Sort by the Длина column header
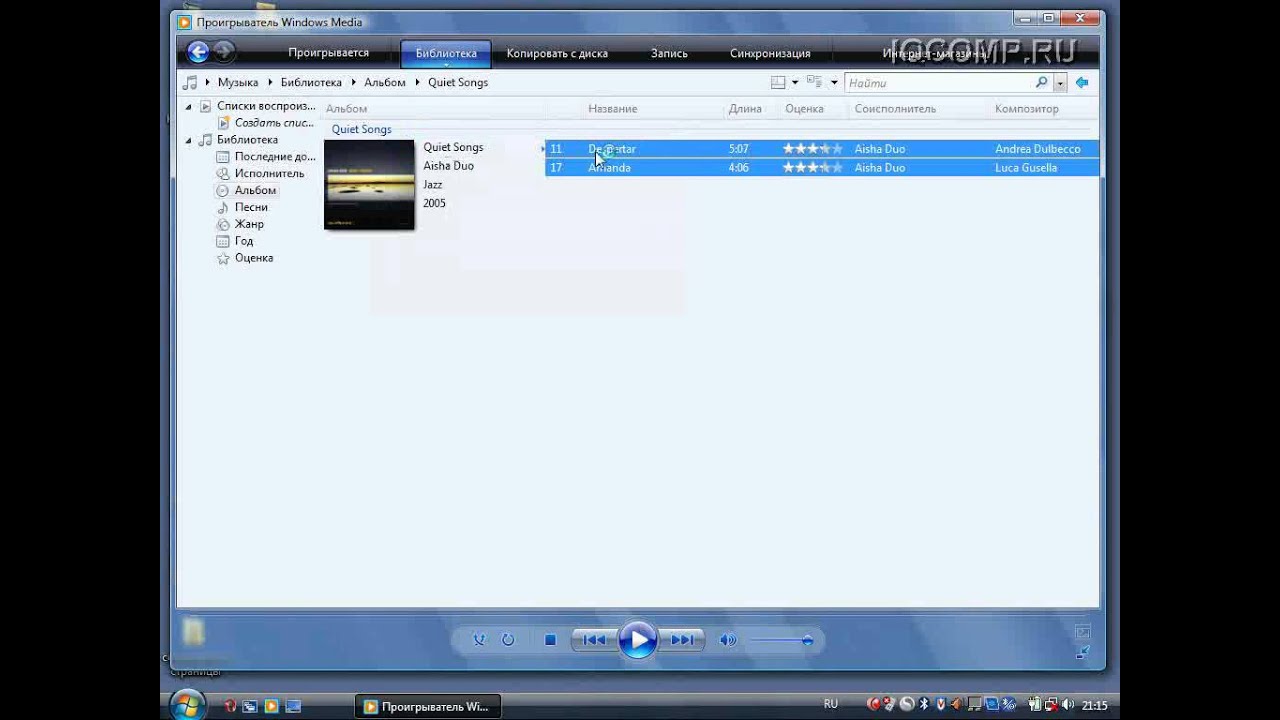Viewport: 1280px width, 720px height. pyautogui.click(x=745, y=109)
